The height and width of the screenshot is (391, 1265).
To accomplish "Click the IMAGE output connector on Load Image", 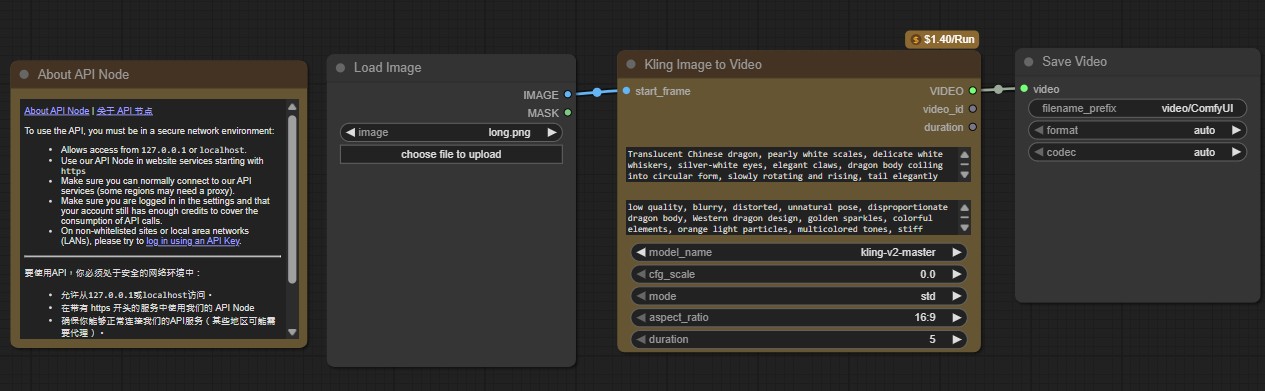I will (x=568, y=95).
